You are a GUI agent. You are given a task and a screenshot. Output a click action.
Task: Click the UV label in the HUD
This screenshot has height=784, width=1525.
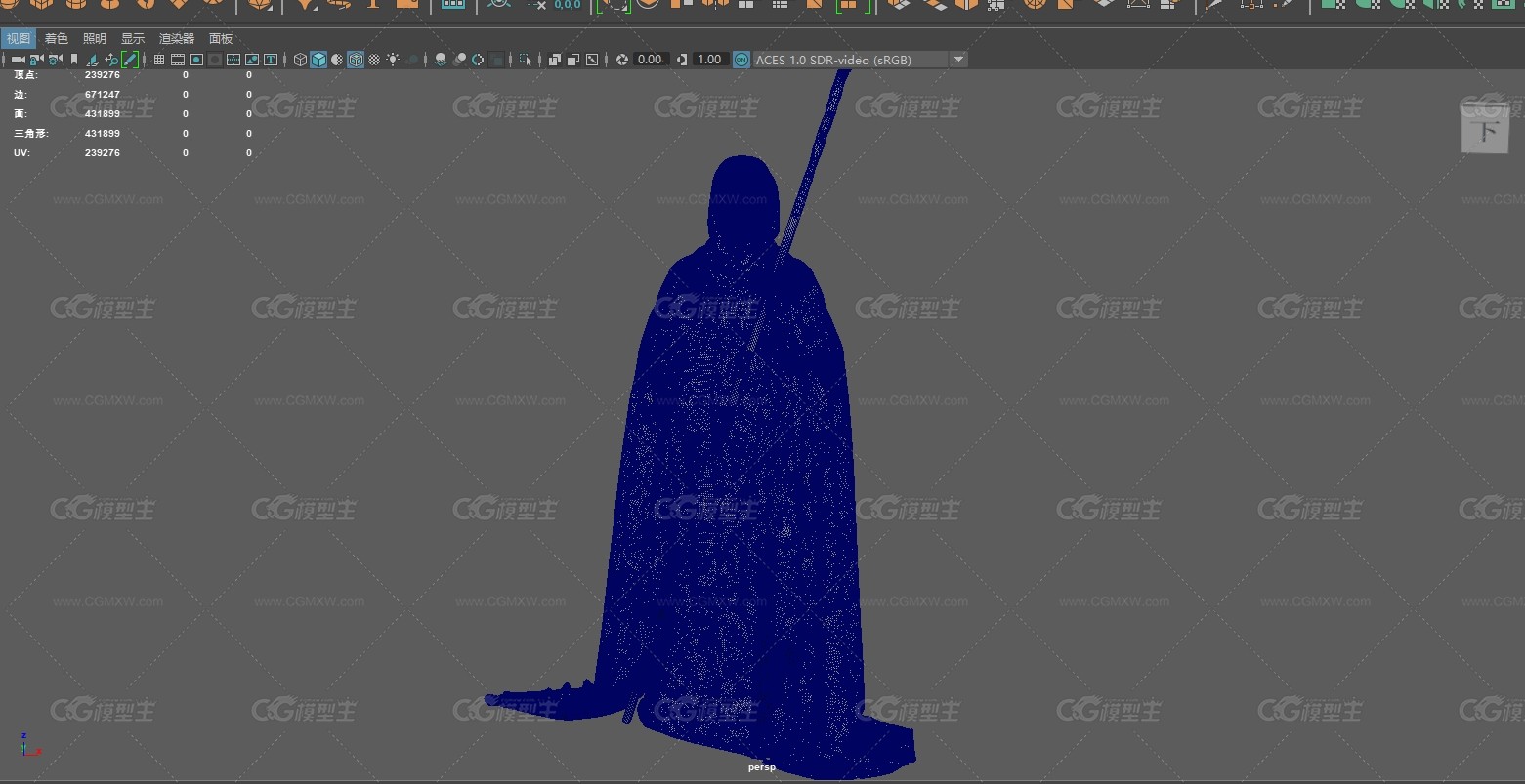point(21,153)
